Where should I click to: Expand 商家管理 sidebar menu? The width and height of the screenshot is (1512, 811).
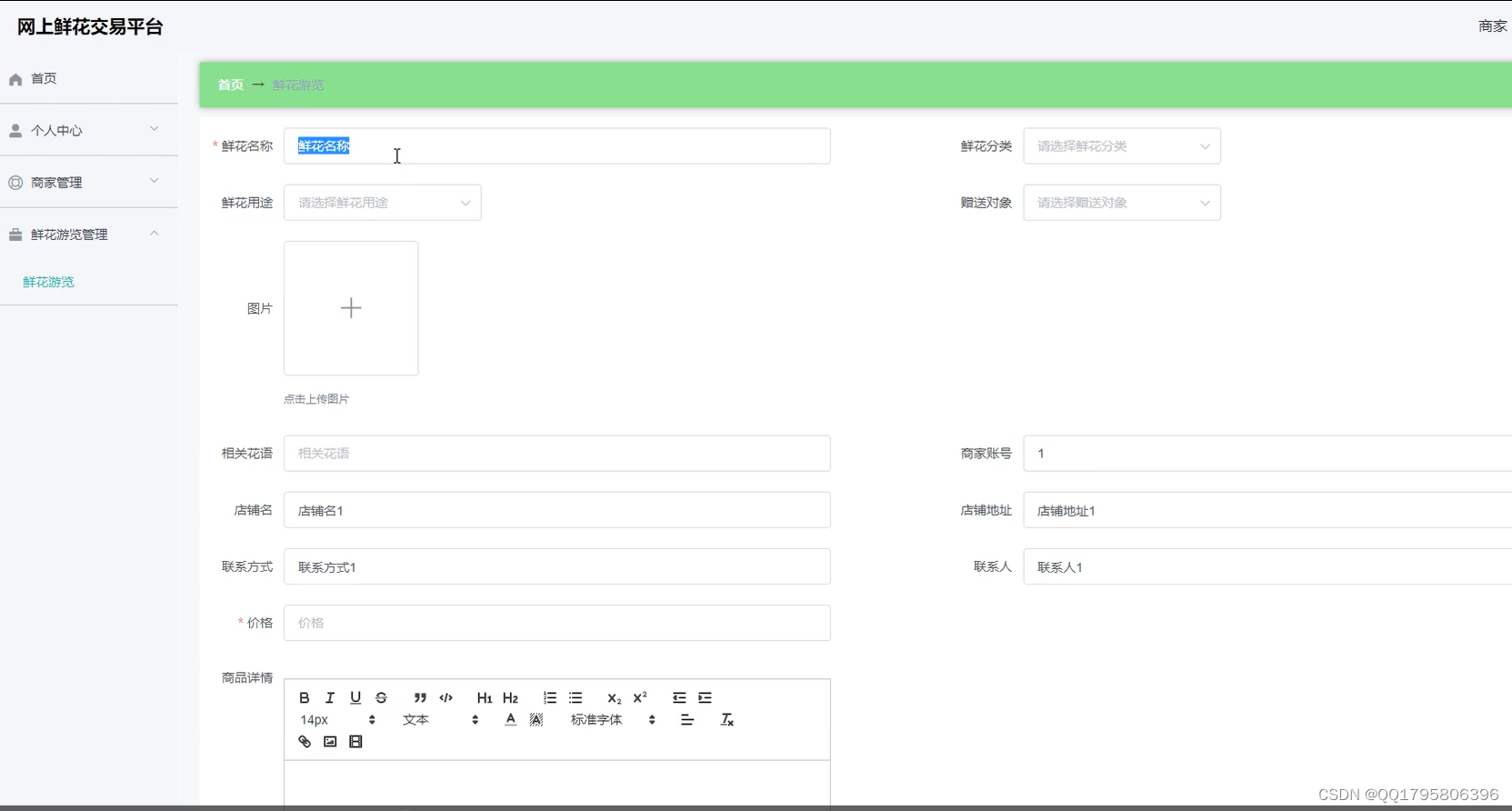point(89,182)
